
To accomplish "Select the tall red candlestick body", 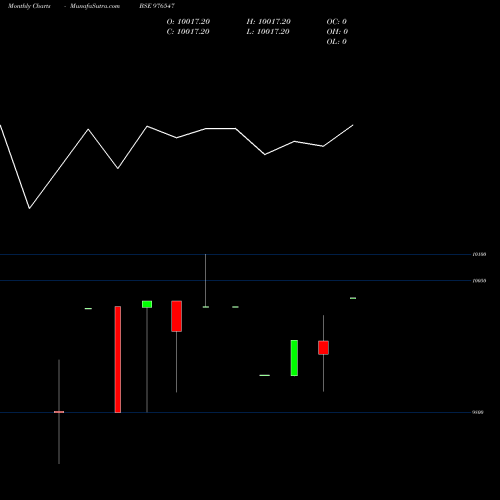I will [x=118, y=359].
